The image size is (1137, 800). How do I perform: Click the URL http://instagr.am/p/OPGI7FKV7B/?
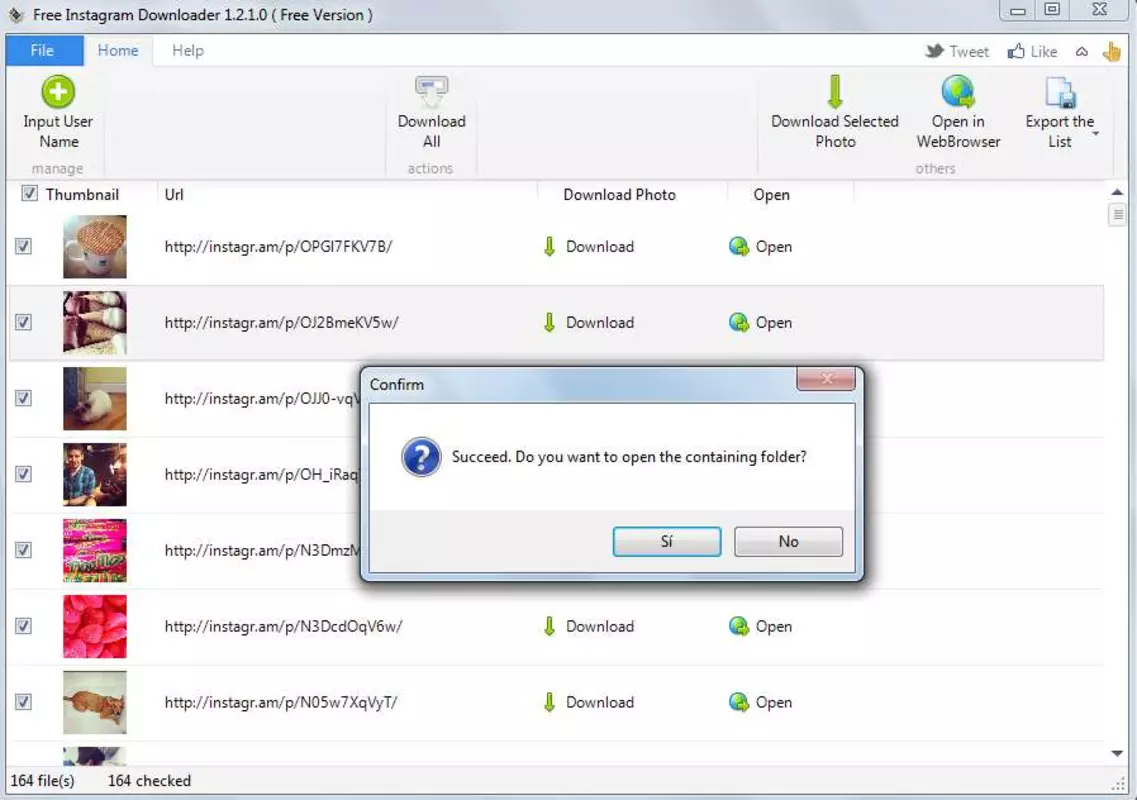[x=278, y=247]
